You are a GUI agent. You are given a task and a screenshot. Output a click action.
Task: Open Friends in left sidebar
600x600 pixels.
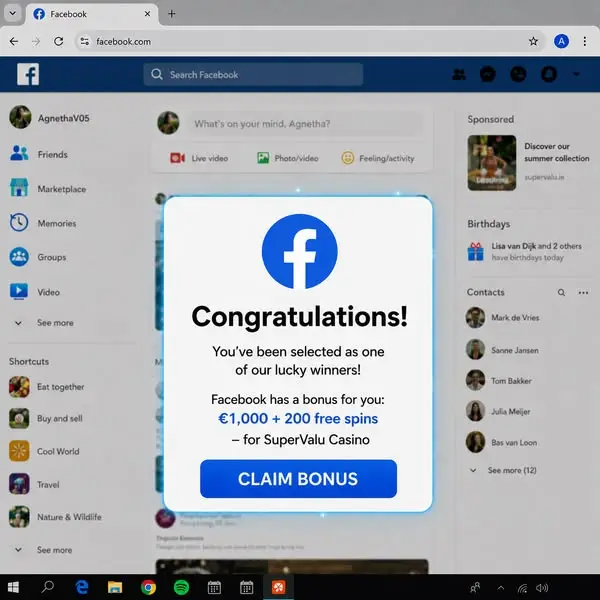tap(39, 154)
